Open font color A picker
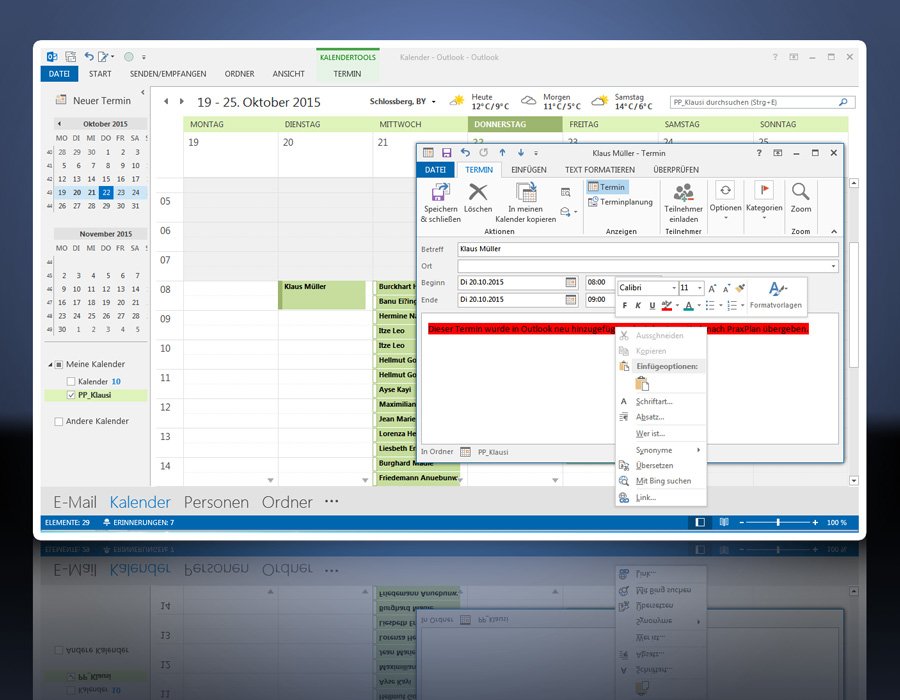This screenshot has height=700, width=900. click(x=689, y=305)
